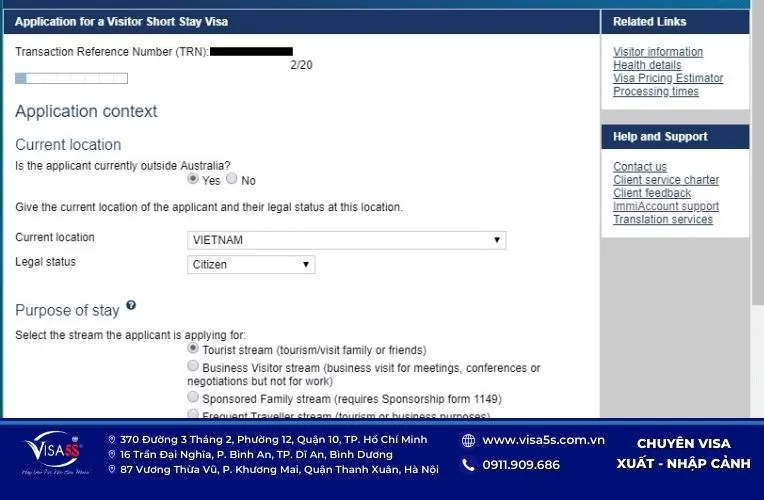Click the Help and Support panel header

click(675, 136)
